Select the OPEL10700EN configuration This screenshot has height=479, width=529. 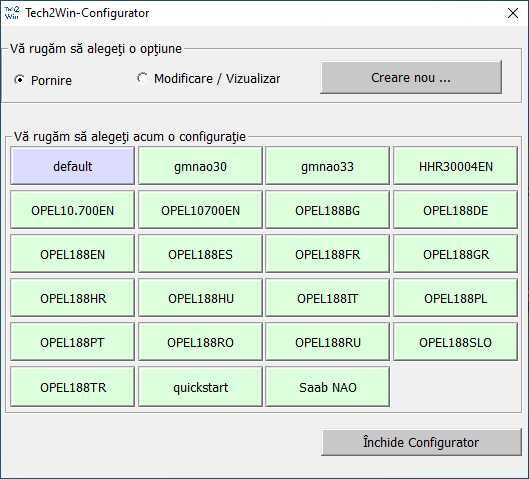click(x=200, y=210)
